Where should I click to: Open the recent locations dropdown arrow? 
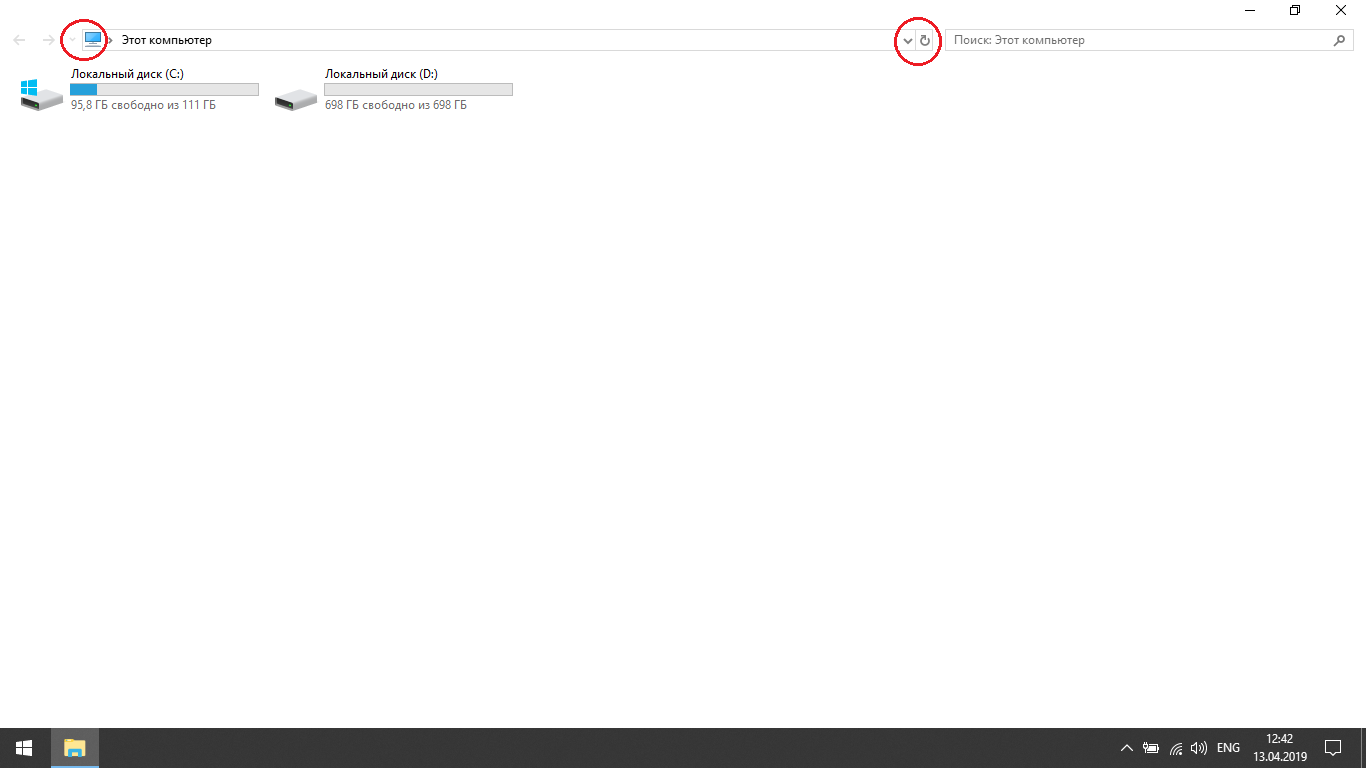click(72, 40)
